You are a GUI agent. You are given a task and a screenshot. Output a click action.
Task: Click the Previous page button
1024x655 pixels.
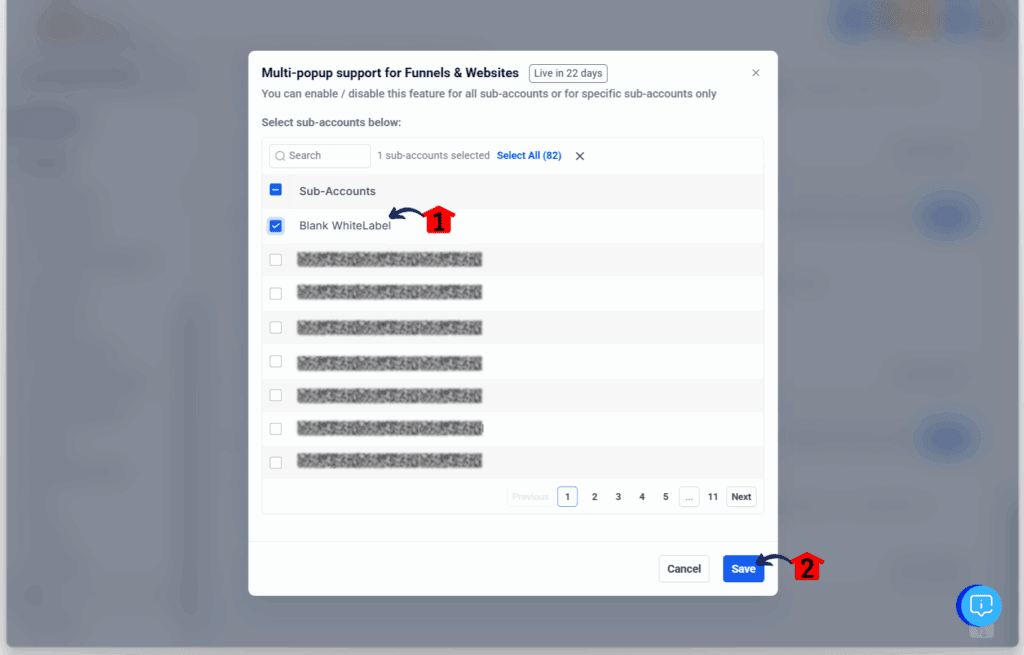point(530,497)
